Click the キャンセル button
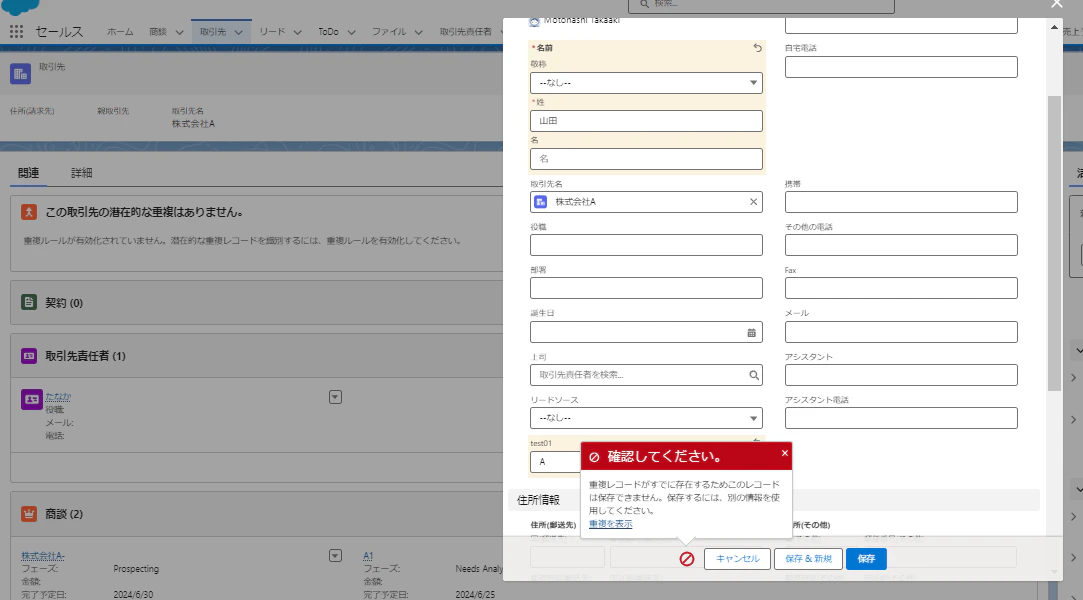 tap(737, 559)
